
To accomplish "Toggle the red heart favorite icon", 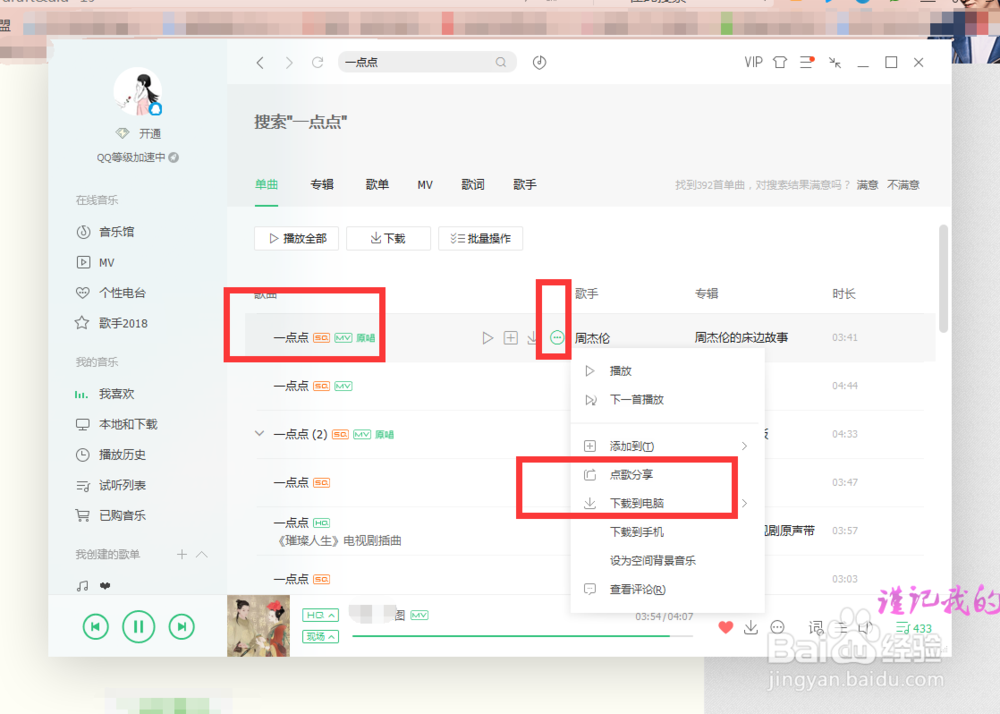I will tap(725, 627).
